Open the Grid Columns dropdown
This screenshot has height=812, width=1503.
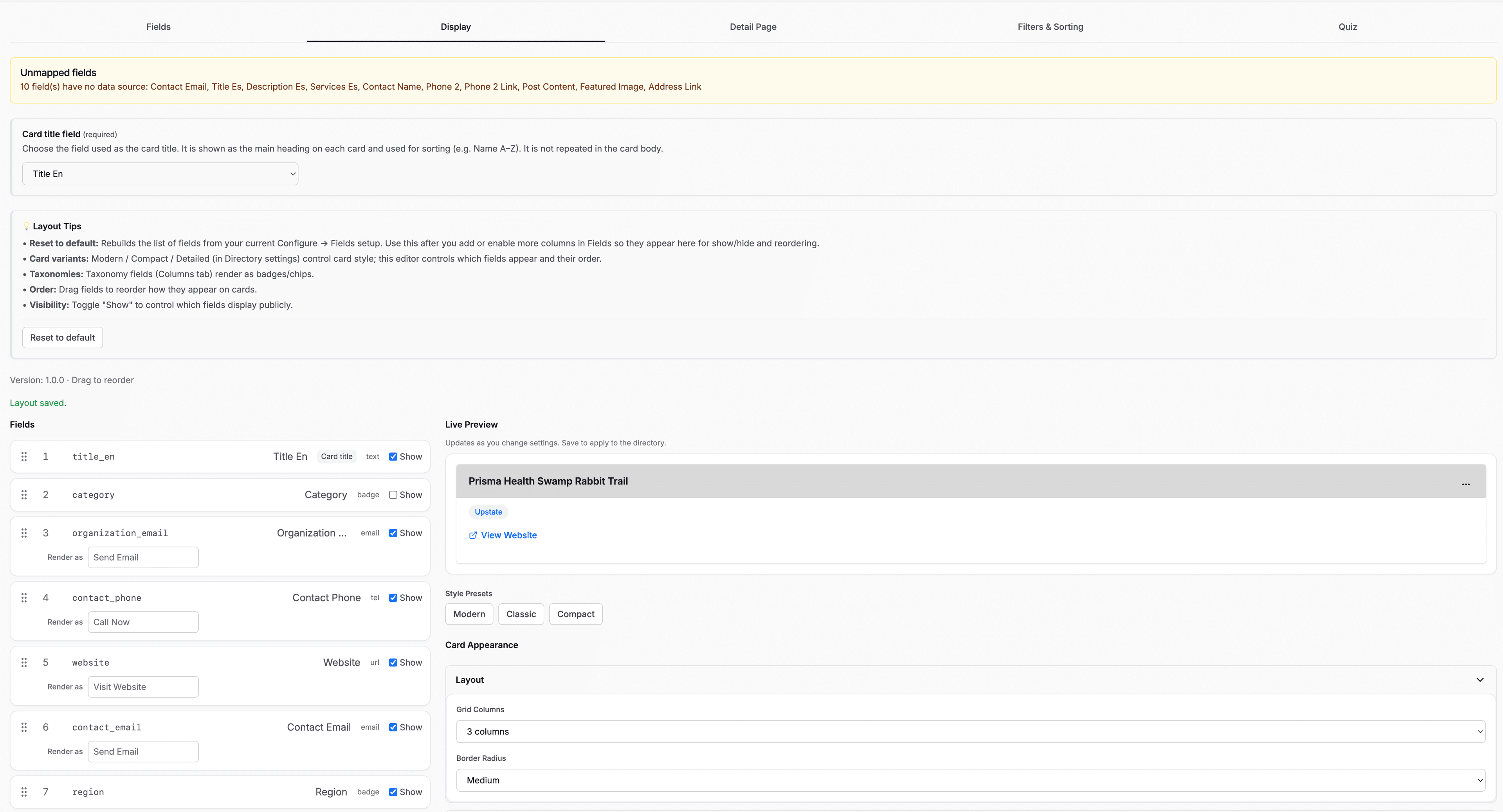point(970,731)
